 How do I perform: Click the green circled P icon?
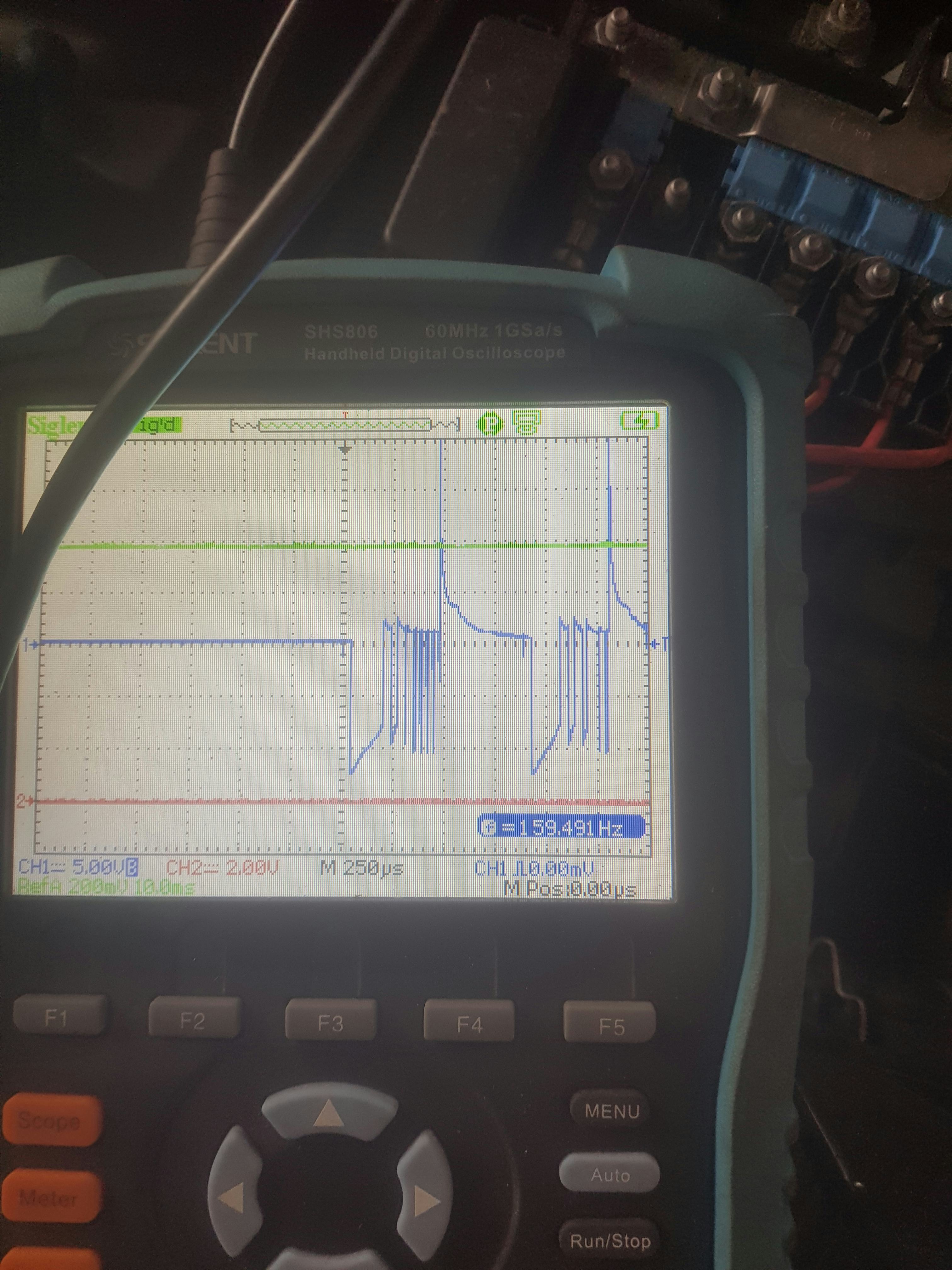pyautogui.click(x=490, y=424)
